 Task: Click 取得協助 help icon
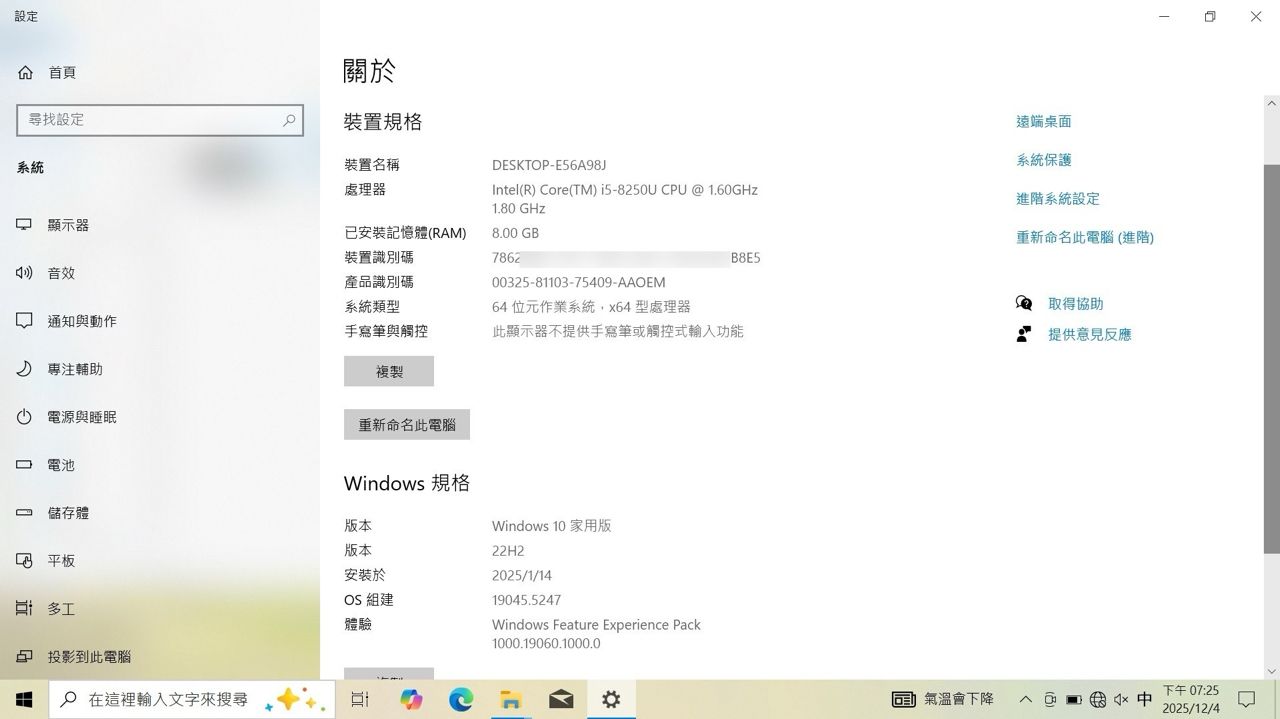point(1024,303)
